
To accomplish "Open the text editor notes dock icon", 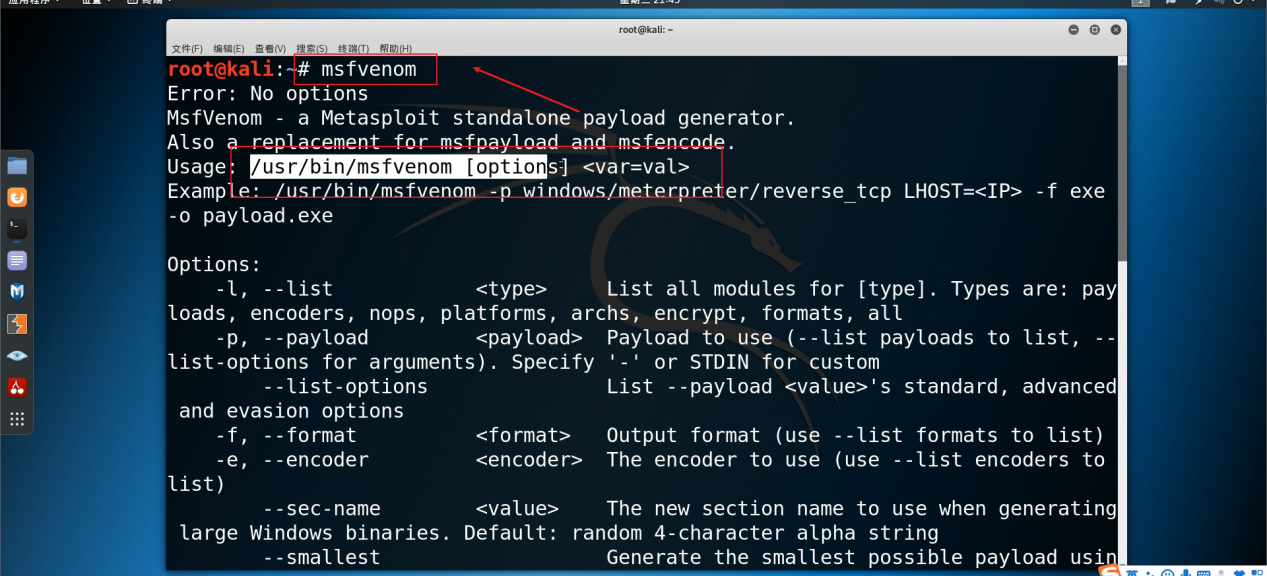I will click(x=17, y=261).
